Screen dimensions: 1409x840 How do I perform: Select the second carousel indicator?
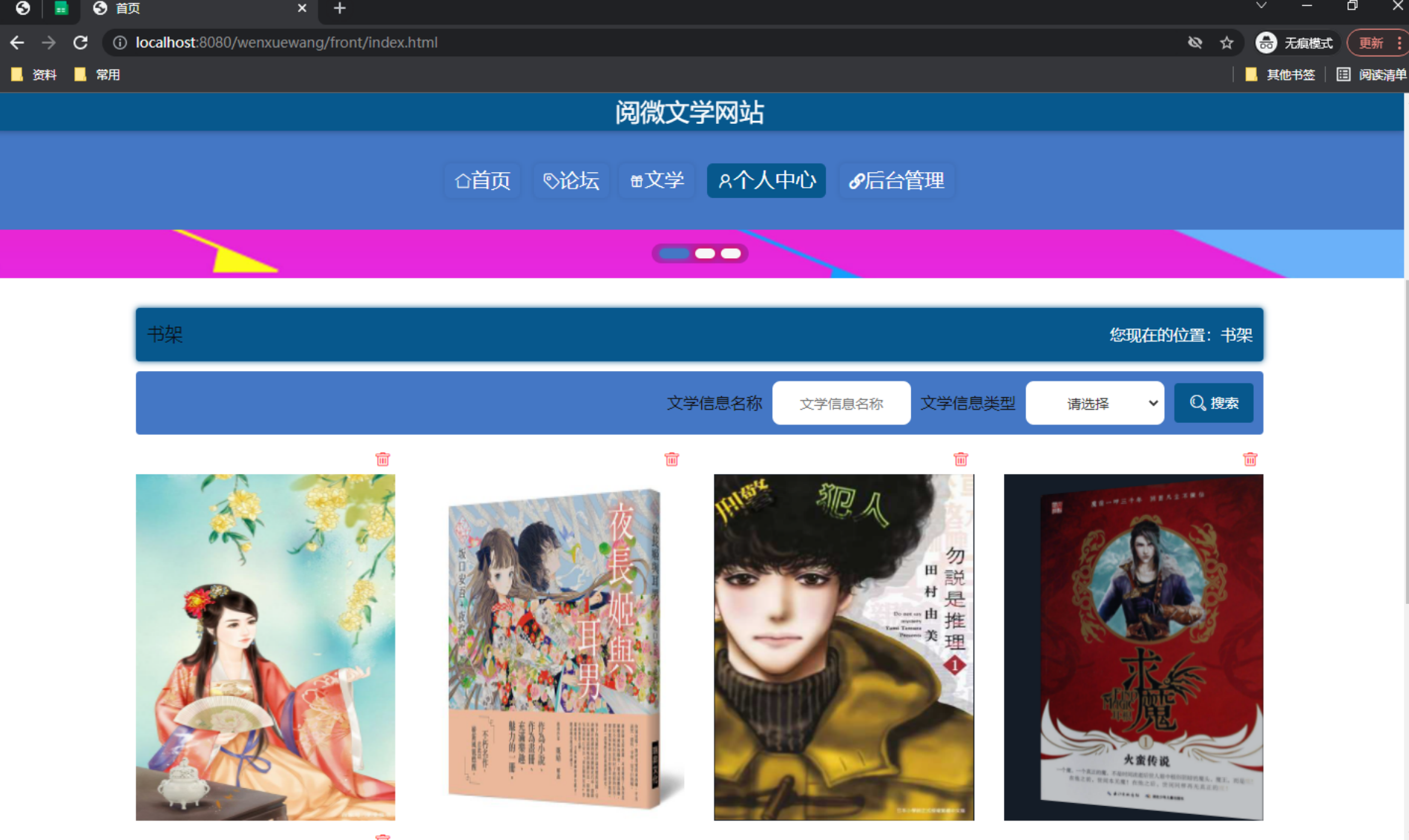pos(705,254)
